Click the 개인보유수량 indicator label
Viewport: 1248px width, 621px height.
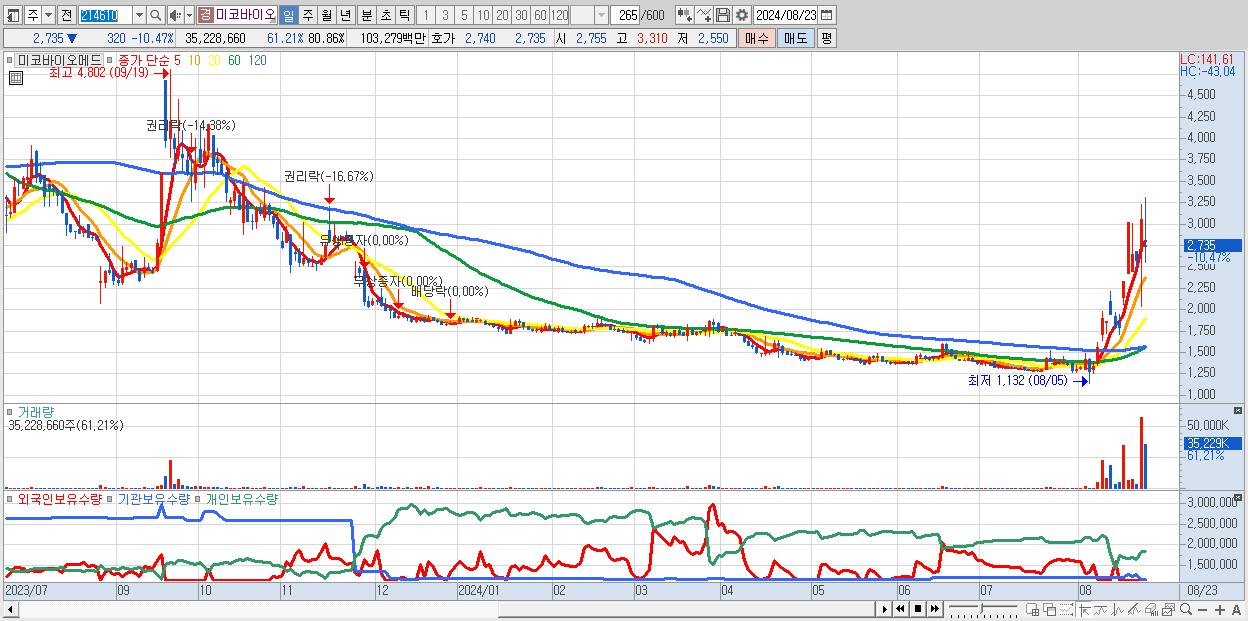pyautogui.click(x=241, y=499)
